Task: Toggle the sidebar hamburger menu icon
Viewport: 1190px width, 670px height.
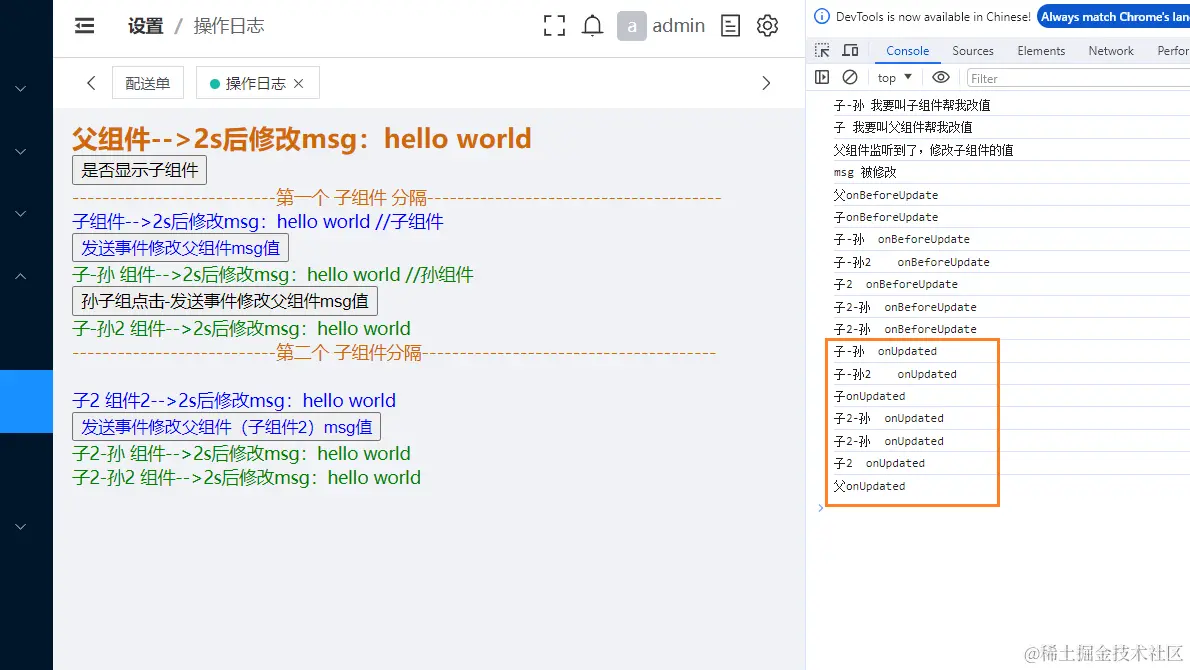Action: 84,26
